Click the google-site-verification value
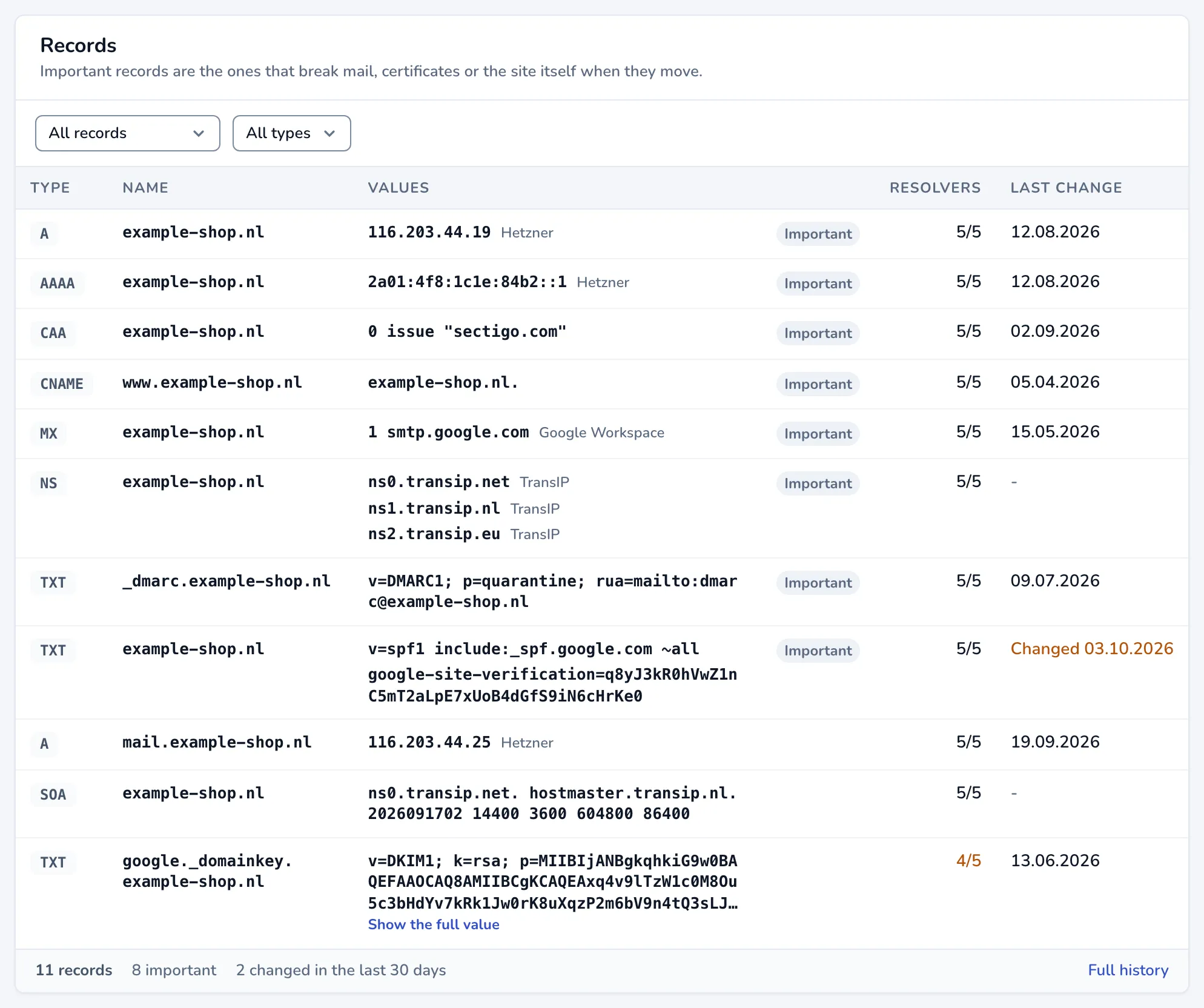The height and width of the screenshot is (1008, 1204). (x=552, y=685)
